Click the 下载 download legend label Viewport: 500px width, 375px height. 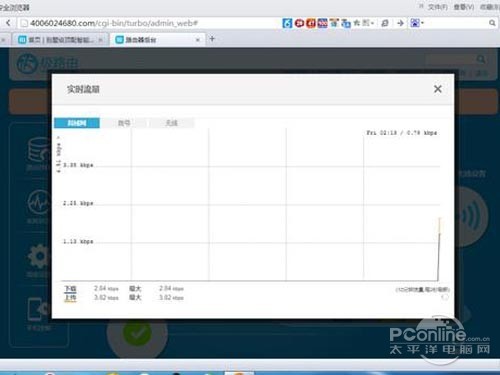click(x=70, y=289)
